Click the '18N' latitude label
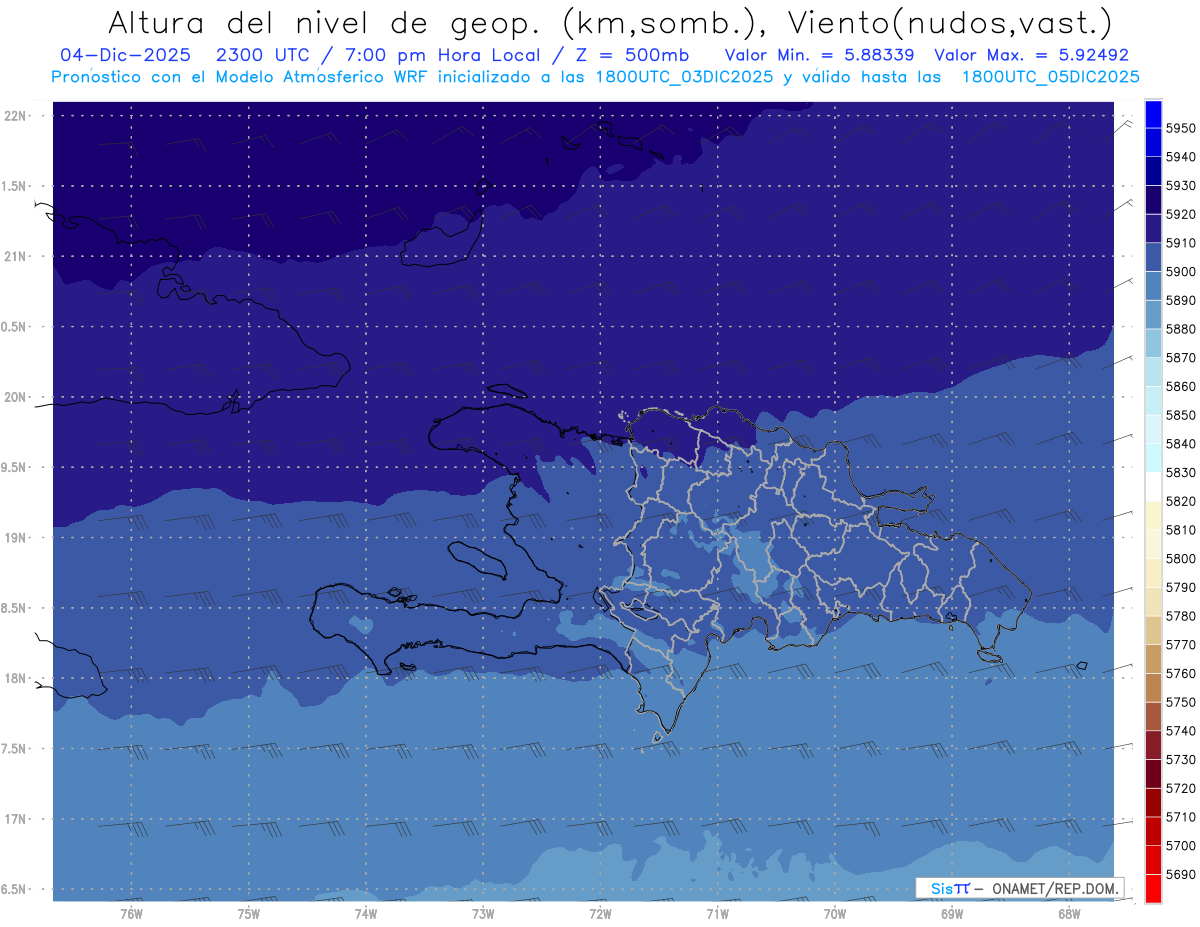1200x927 pixels. click(16, 678)
